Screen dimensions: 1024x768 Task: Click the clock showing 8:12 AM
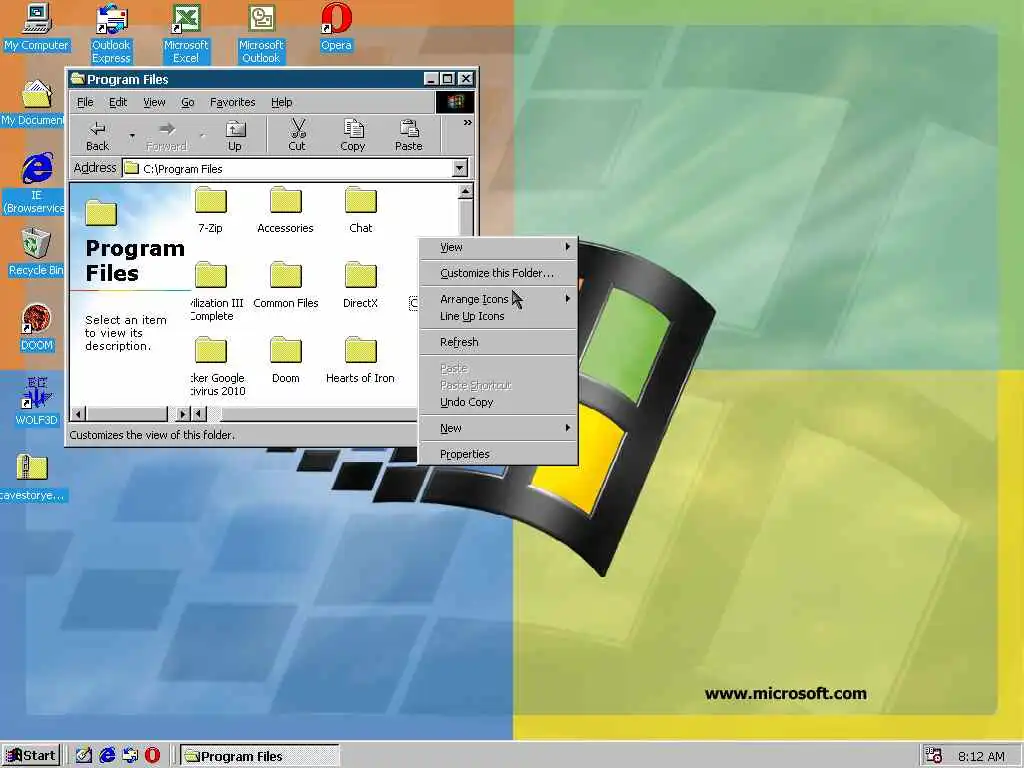pyautogui.click(x=982, y=756)
